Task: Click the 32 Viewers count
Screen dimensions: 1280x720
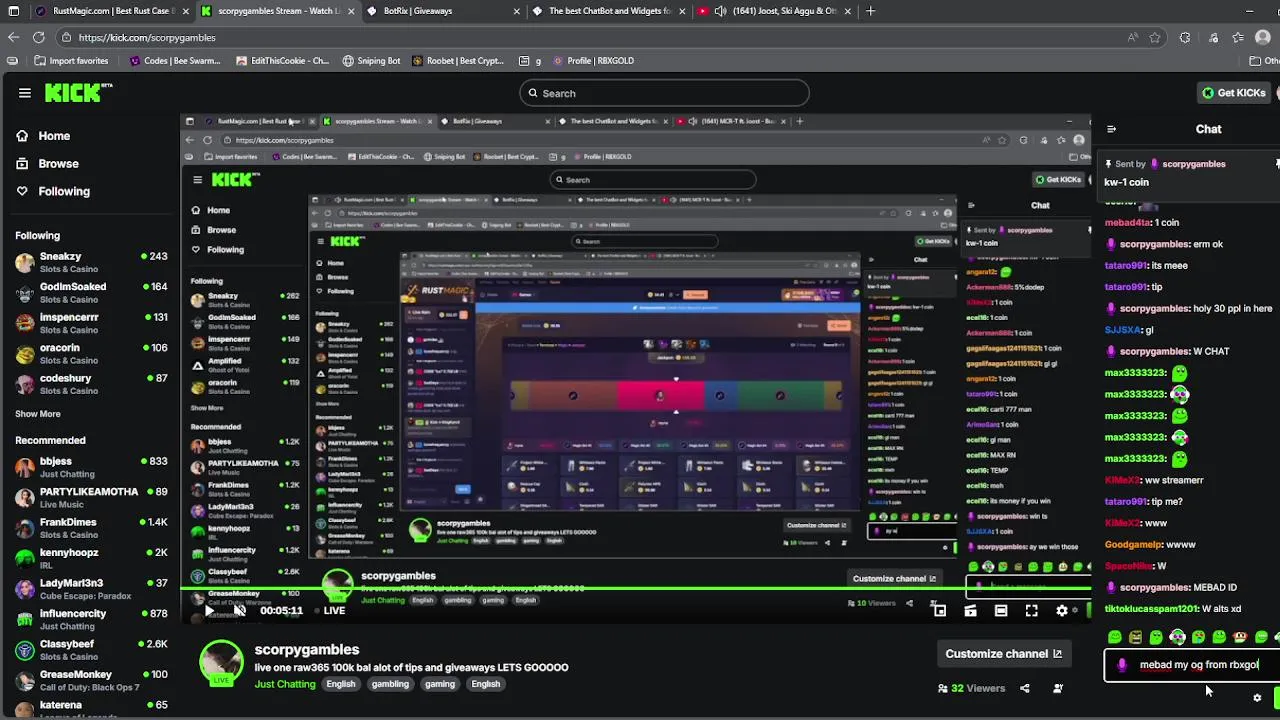Action: [971, 688]
